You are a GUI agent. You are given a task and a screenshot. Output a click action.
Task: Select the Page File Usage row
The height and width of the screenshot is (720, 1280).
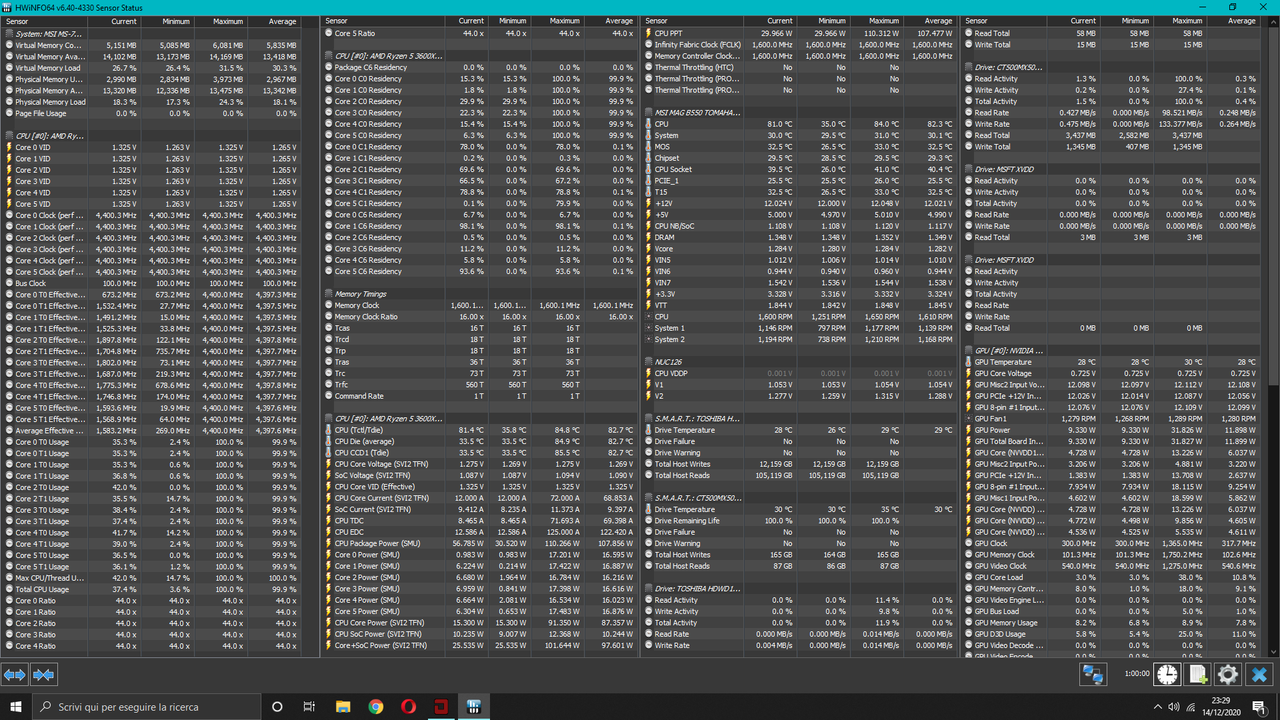[x=150, y=113]
